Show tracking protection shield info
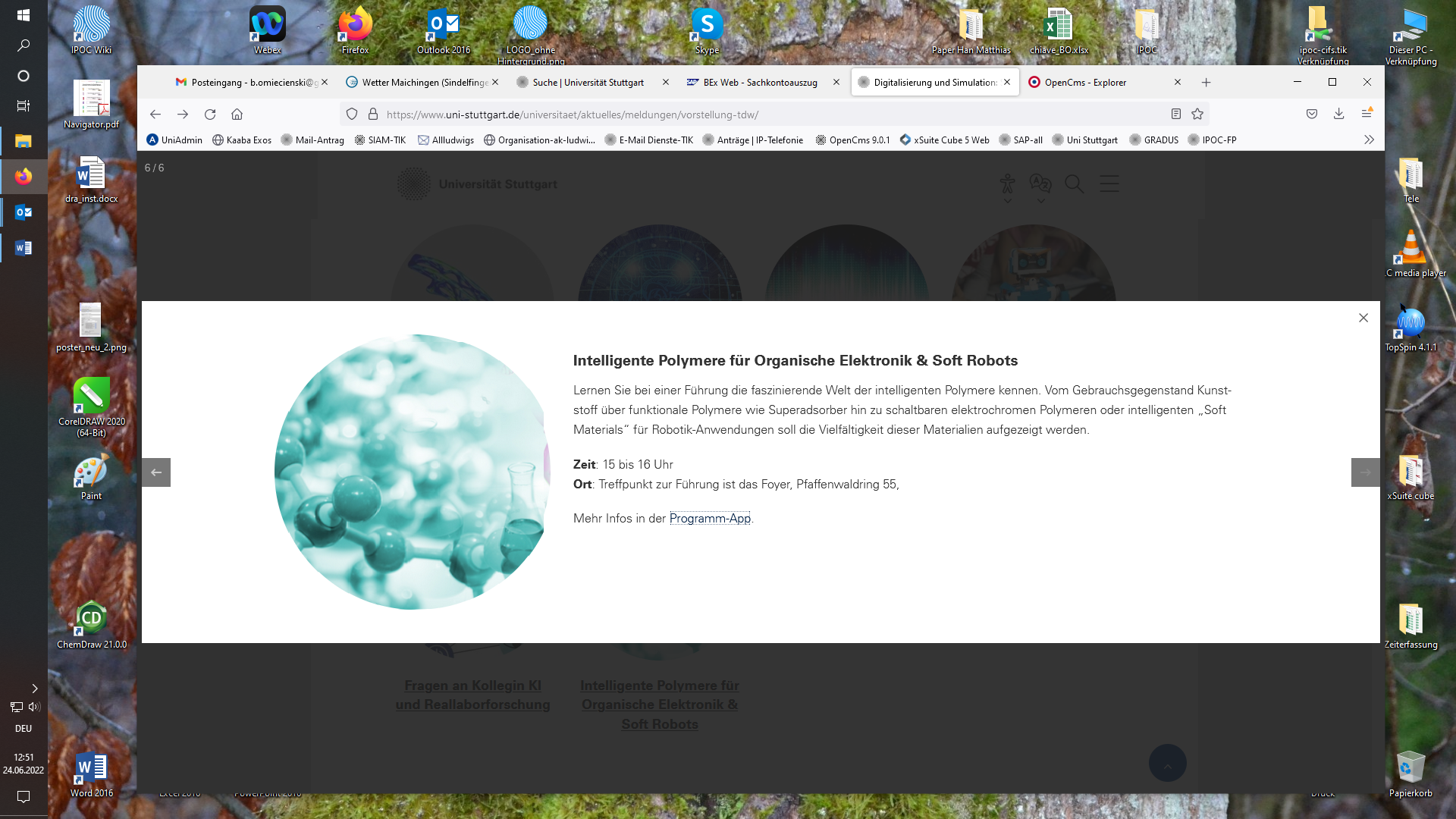This screenshot has height=819, width=1456. point(352,114)
